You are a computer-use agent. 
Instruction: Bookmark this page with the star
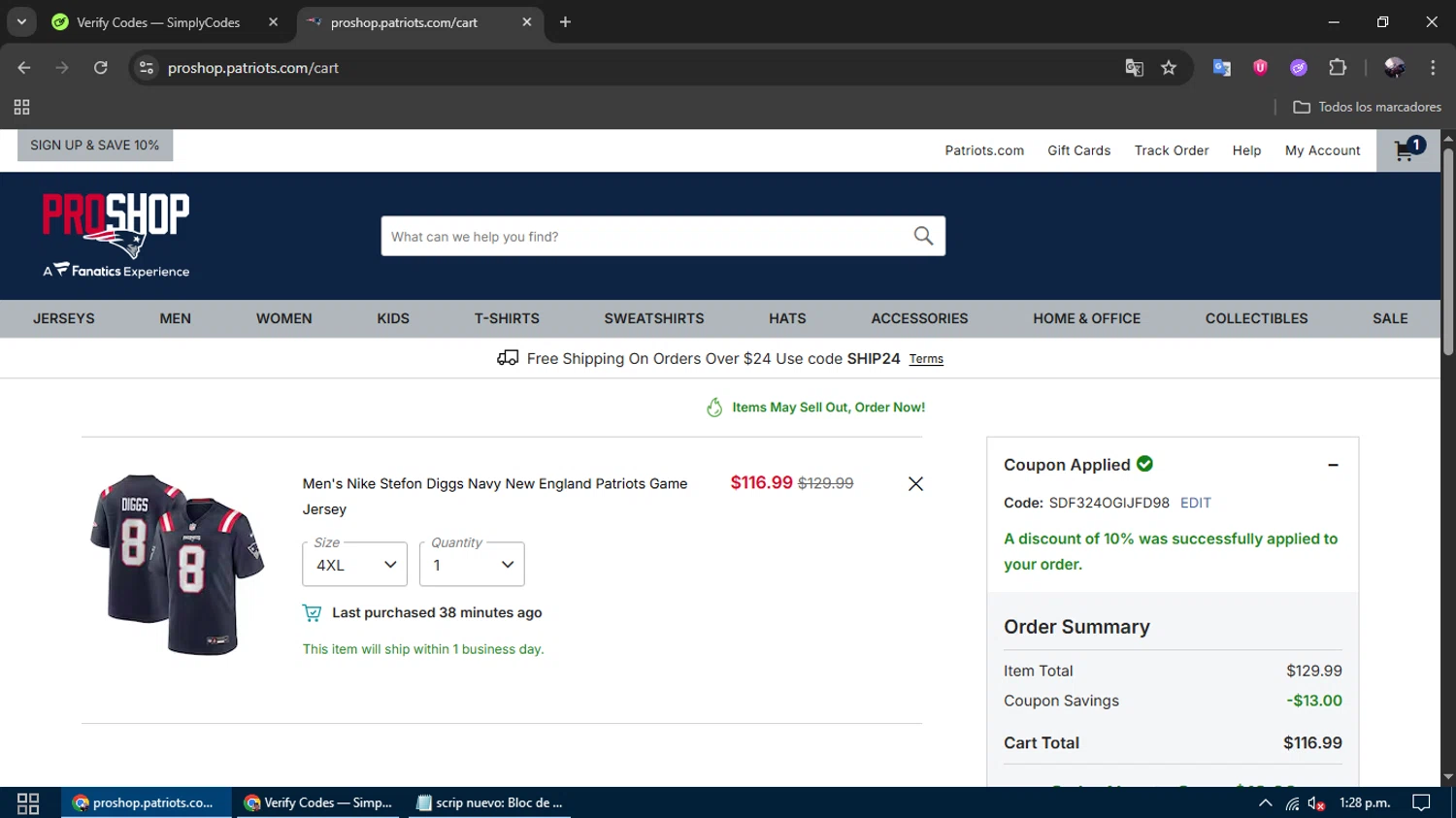point(1169,68)
